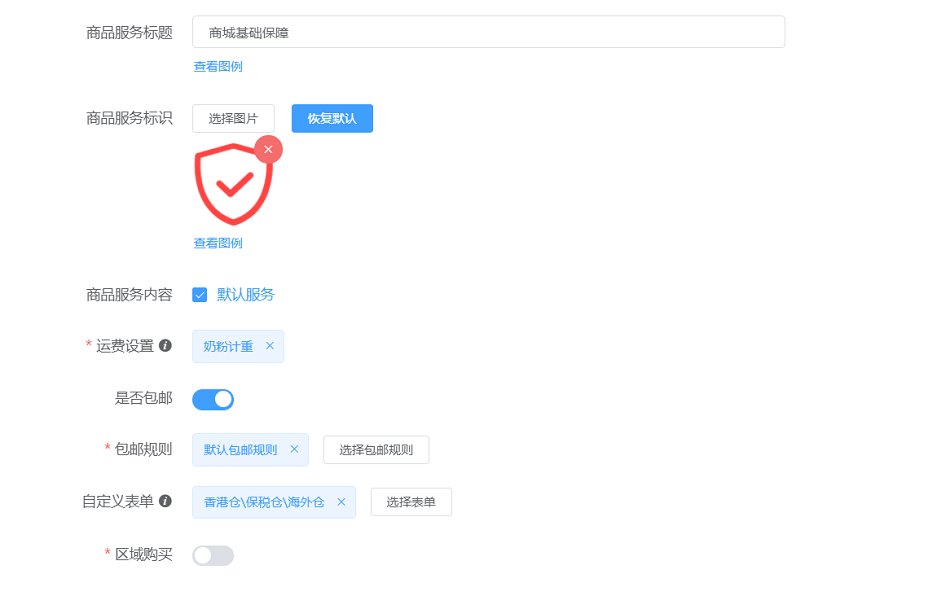Uncheck the 默认服务 checkbox
The image size is (950, 596).
(x=199, y=295)
